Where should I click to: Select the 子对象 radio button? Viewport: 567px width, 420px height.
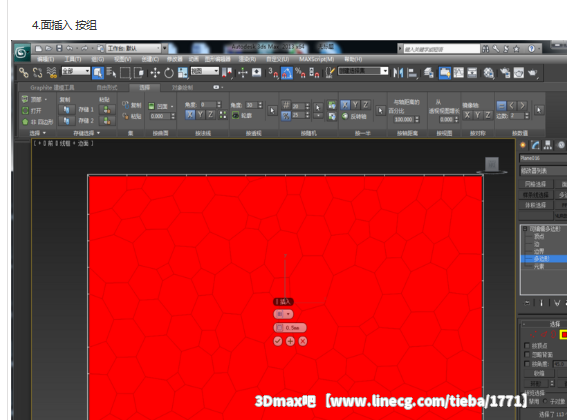click(x=545, y=401)
